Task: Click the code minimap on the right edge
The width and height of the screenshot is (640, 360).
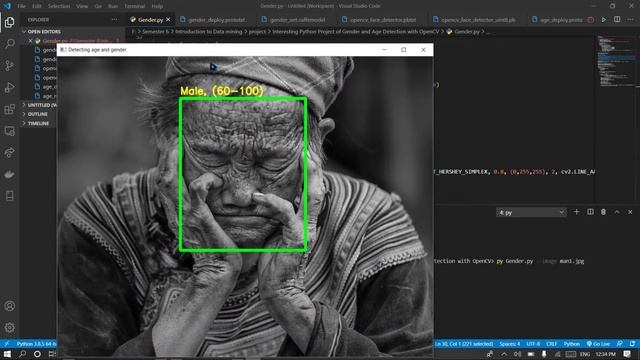Action: (x=617, y=61)
